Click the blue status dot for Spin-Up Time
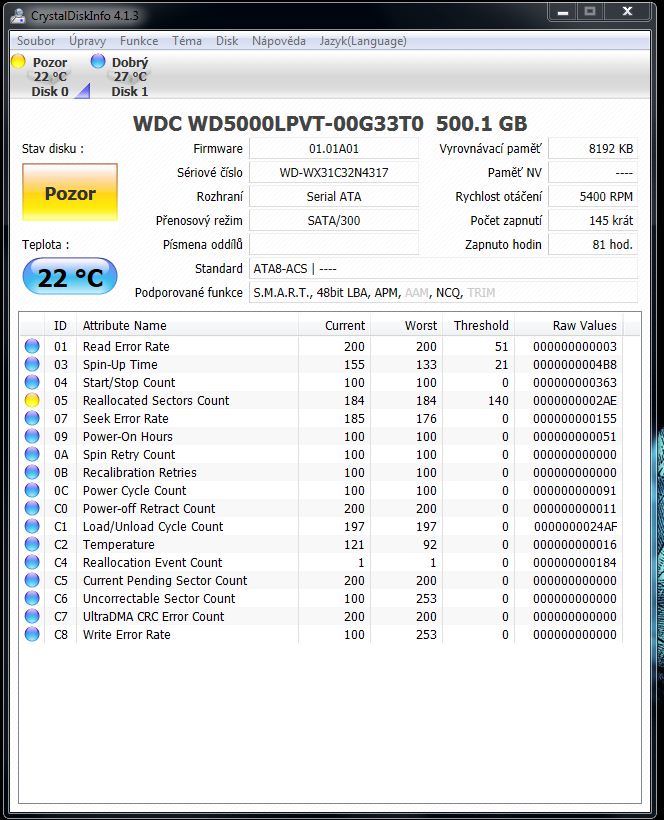Screen dimensions: 664x820 point(32,364)
